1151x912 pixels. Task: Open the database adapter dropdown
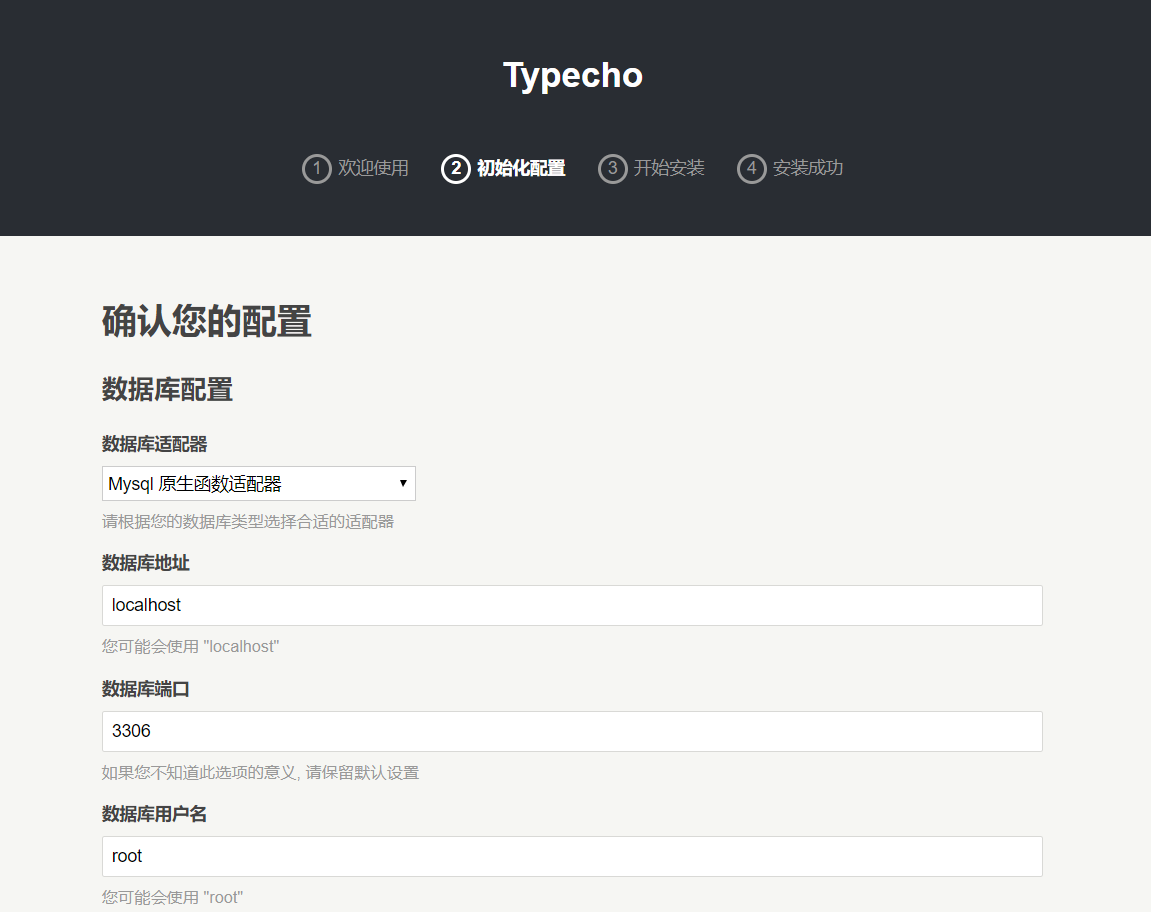(258, 483)
